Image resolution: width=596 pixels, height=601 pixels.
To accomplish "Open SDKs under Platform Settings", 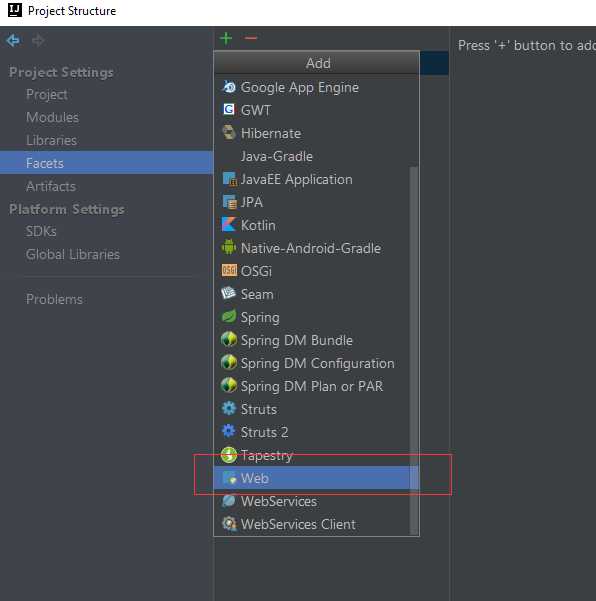I will [x=41, y=232].
